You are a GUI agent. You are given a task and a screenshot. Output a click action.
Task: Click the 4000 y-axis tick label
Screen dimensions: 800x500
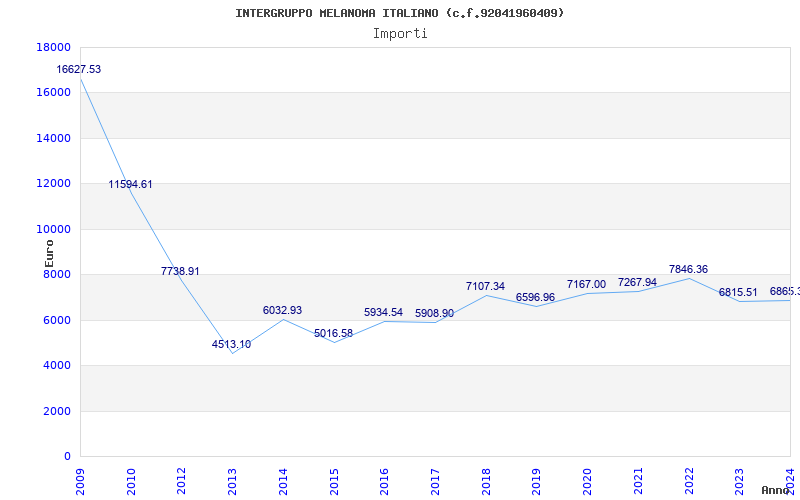(57, 366)
